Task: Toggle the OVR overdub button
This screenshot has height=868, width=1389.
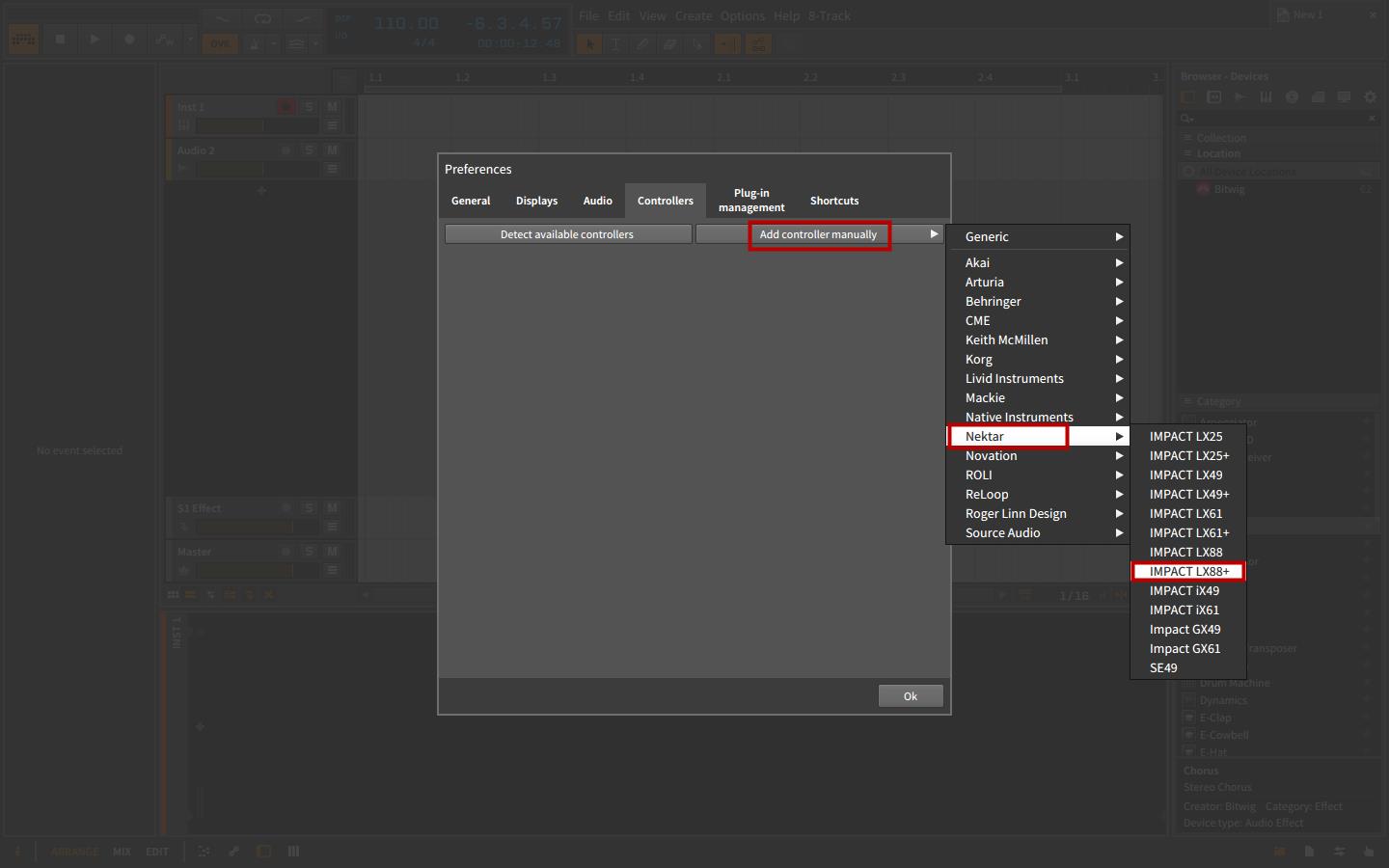Action: tap(221, 43)
